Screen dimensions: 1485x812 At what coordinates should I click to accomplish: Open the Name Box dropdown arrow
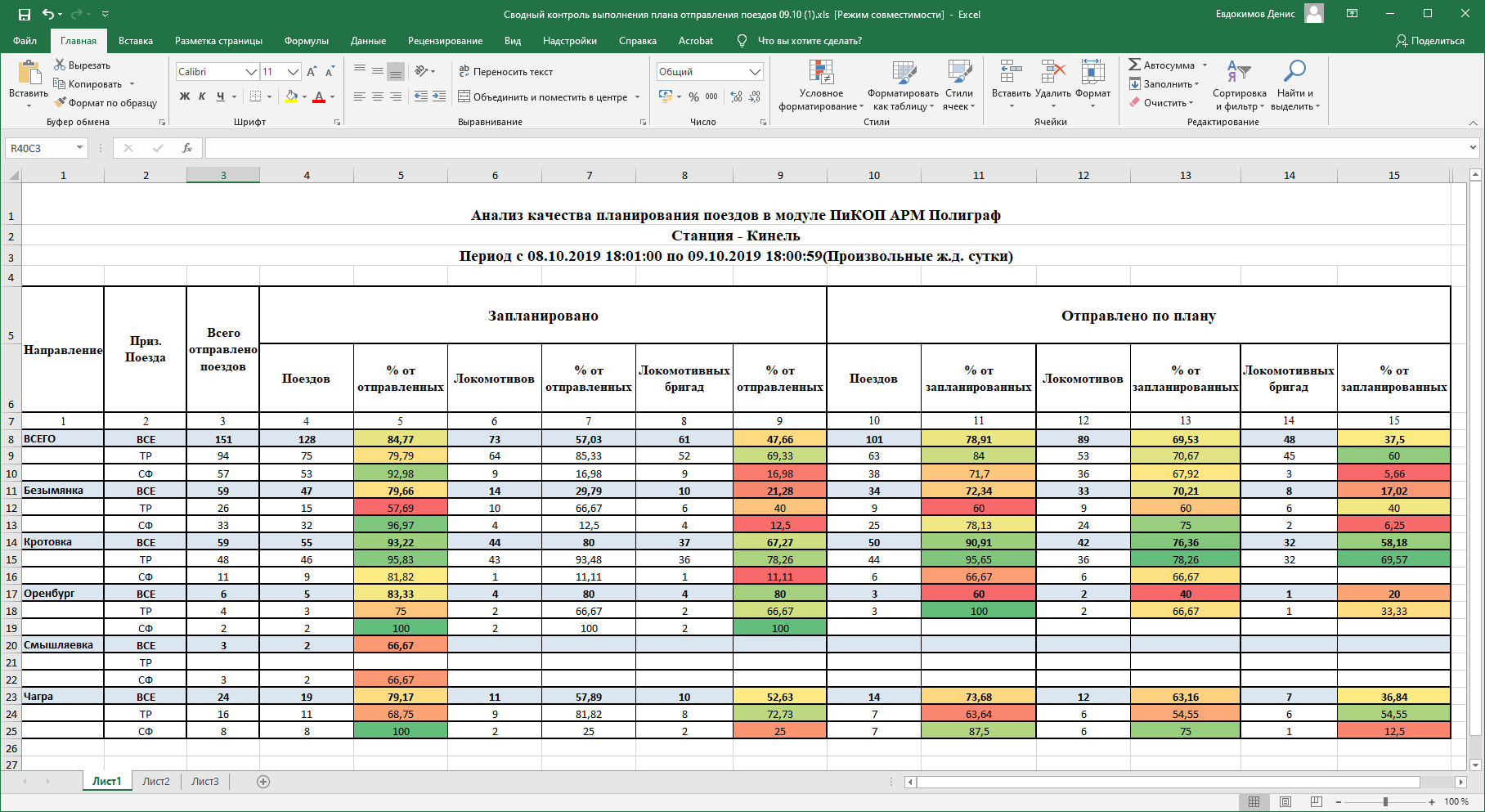(79, 148)
